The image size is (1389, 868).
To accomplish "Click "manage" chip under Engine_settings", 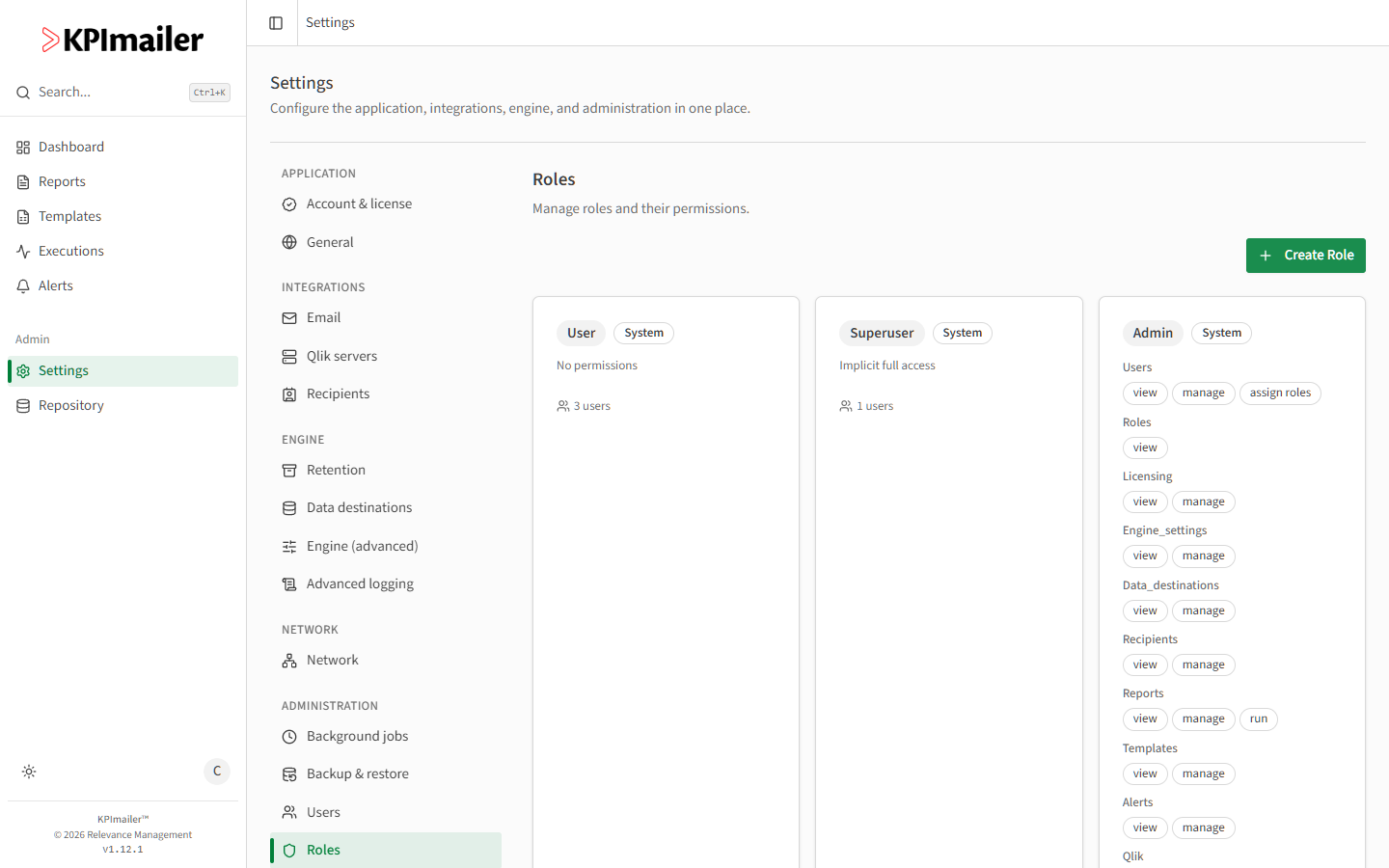I will click(x=1203, y=556).
